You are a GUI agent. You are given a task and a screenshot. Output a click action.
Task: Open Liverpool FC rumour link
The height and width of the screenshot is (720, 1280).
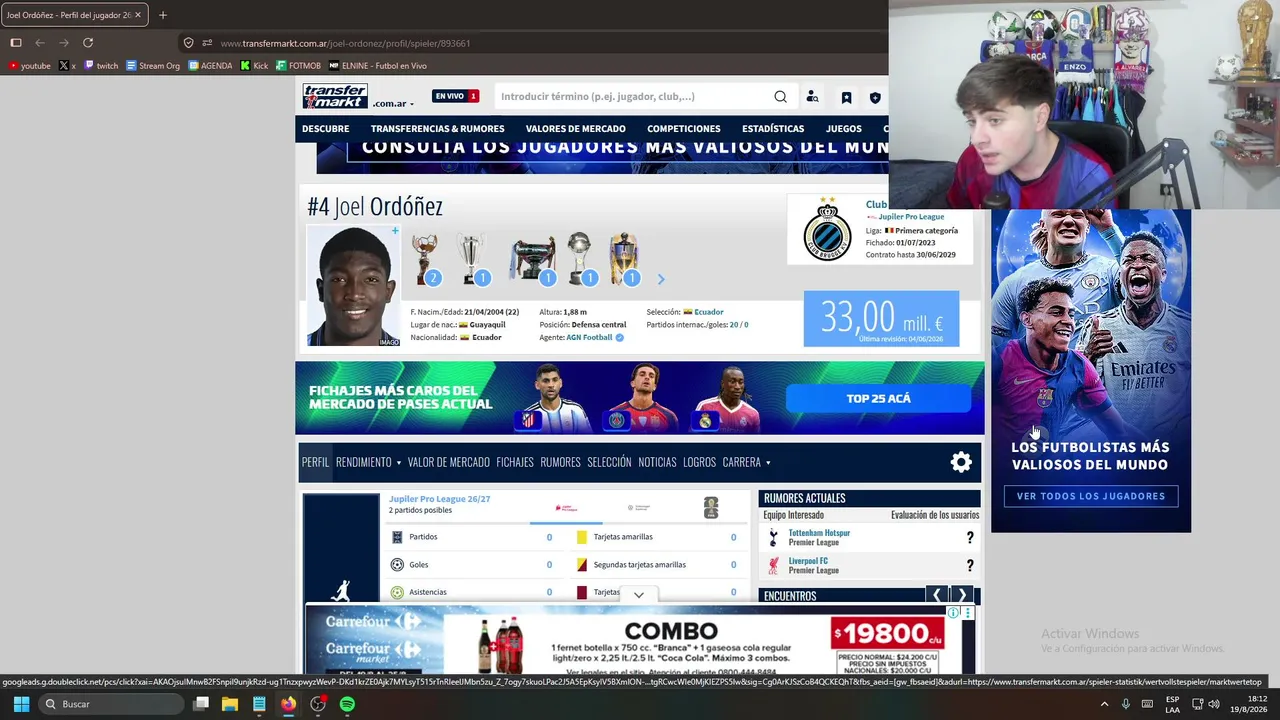click(x=808, y=561)
